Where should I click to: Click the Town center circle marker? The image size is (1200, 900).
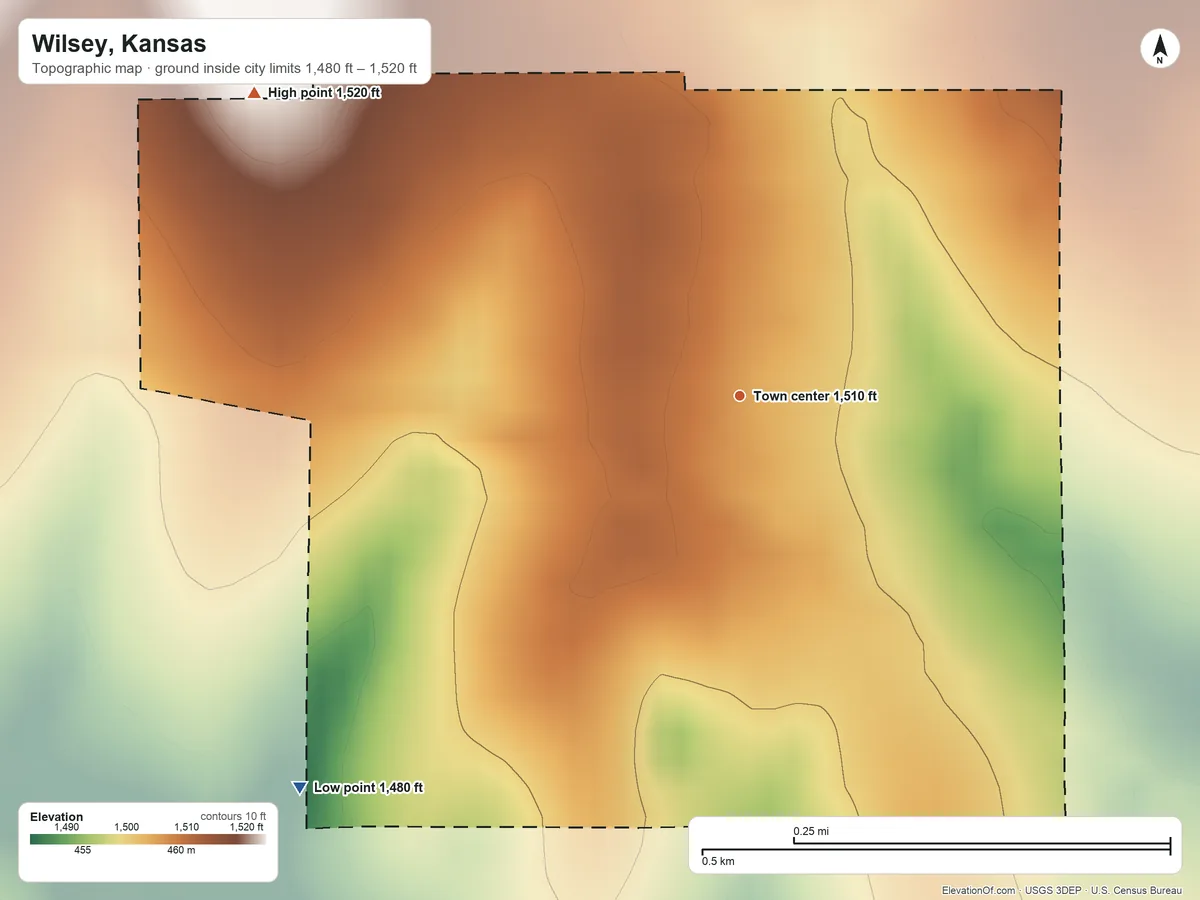(739, 396)
